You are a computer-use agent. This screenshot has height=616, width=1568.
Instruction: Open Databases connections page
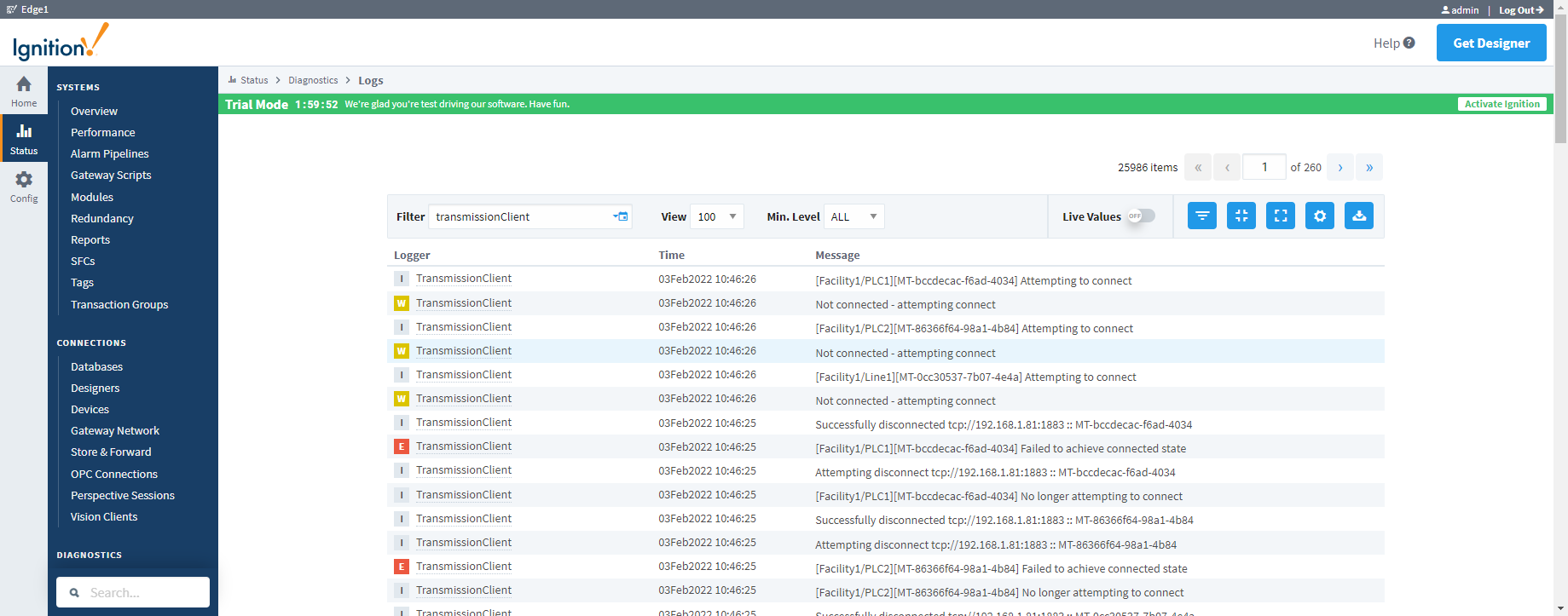(96, 367)
